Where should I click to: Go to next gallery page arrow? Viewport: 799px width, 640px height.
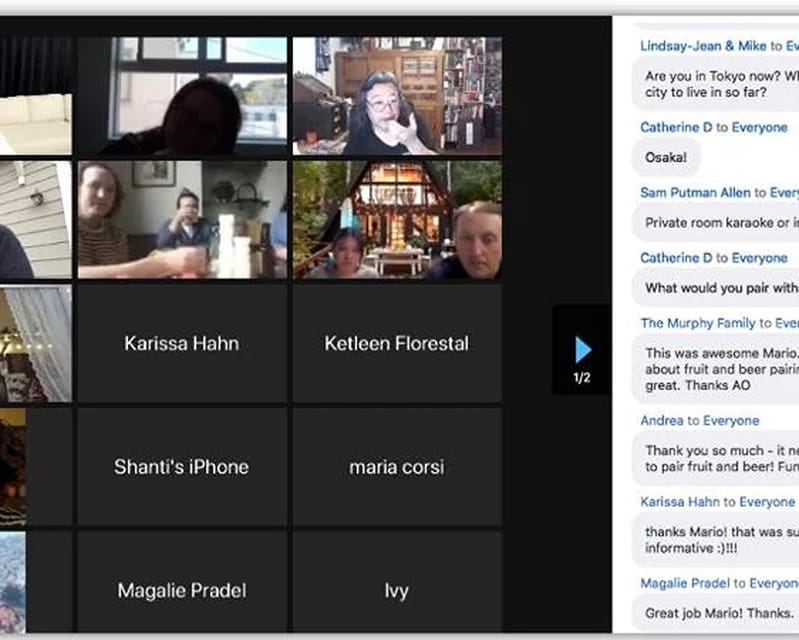click(582, 350)
